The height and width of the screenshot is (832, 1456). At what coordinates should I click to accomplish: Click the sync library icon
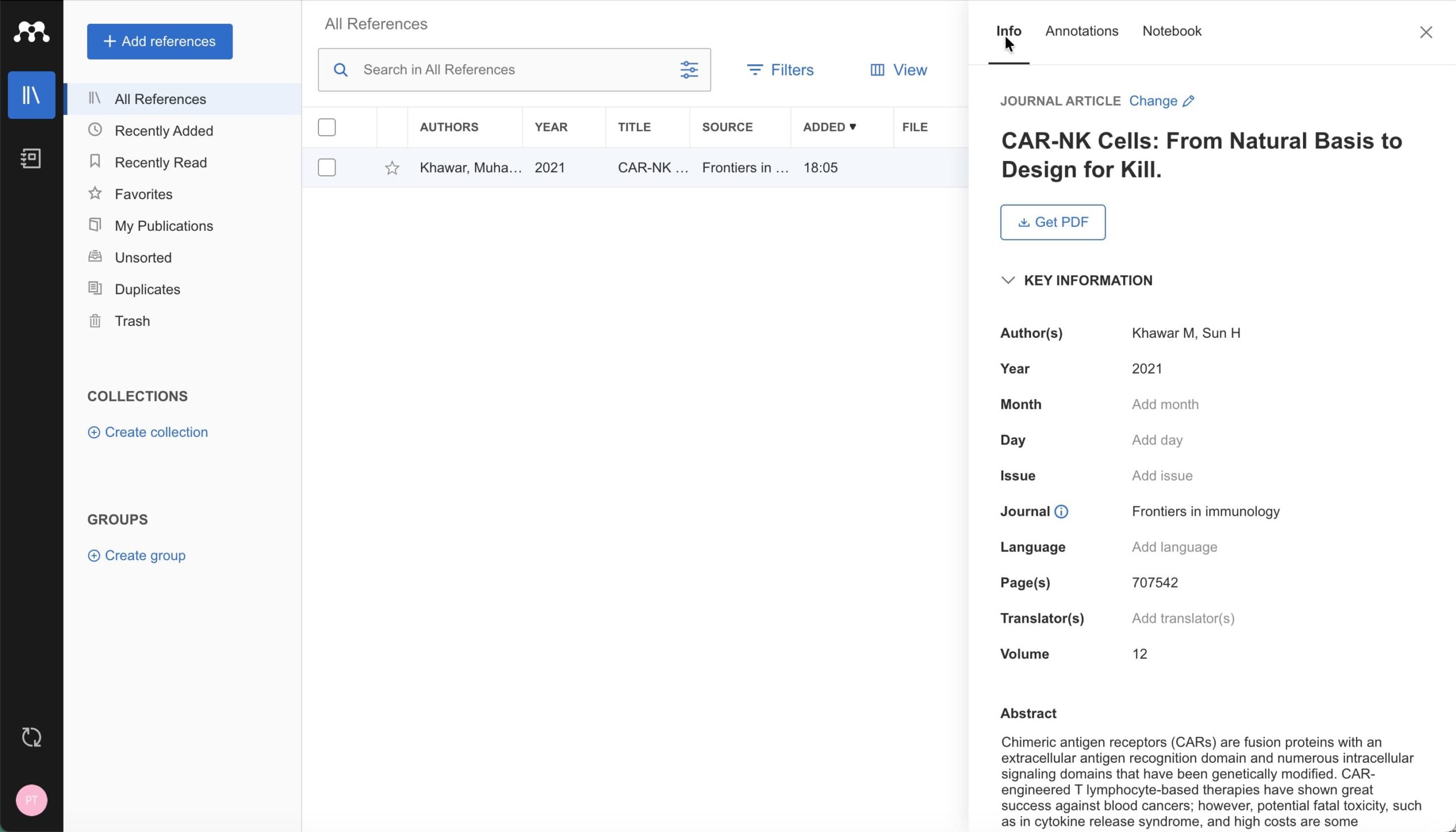pyautogui.click(x=31, y=737)
